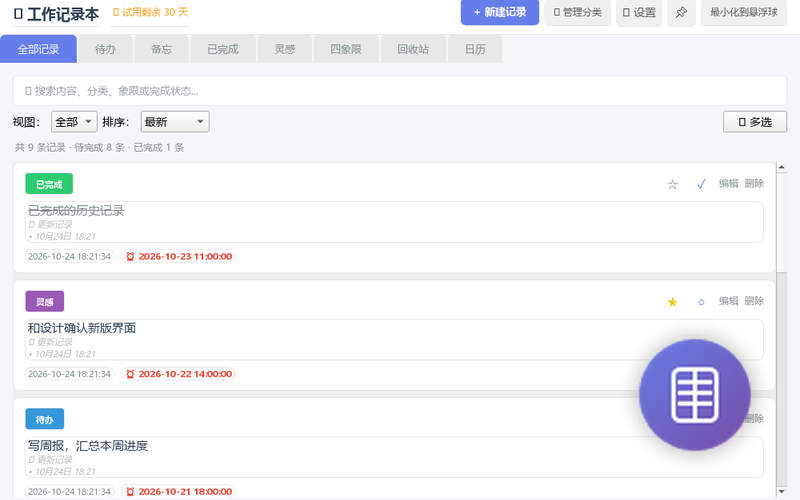Click the pin window icon
This screenshot has width=800, height=500.
click(681, 12)
